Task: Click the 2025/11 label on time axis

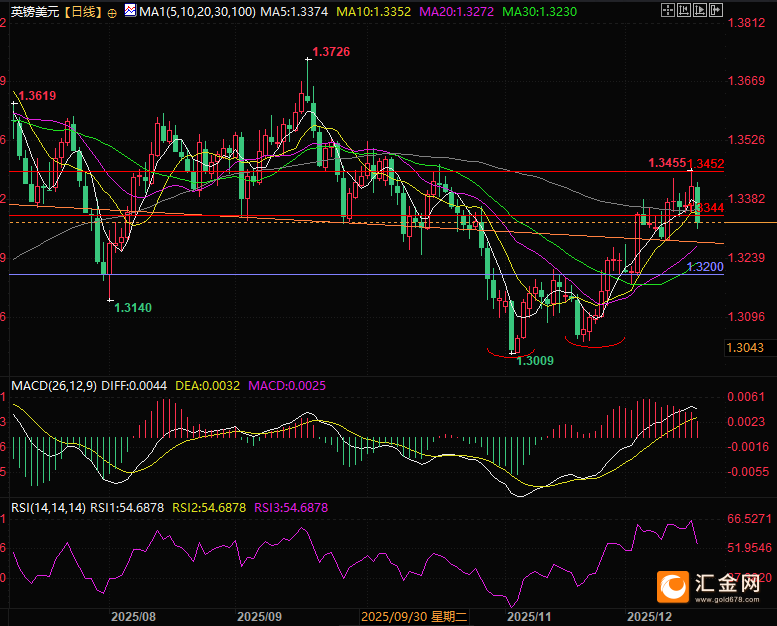Action: [525, 617]
